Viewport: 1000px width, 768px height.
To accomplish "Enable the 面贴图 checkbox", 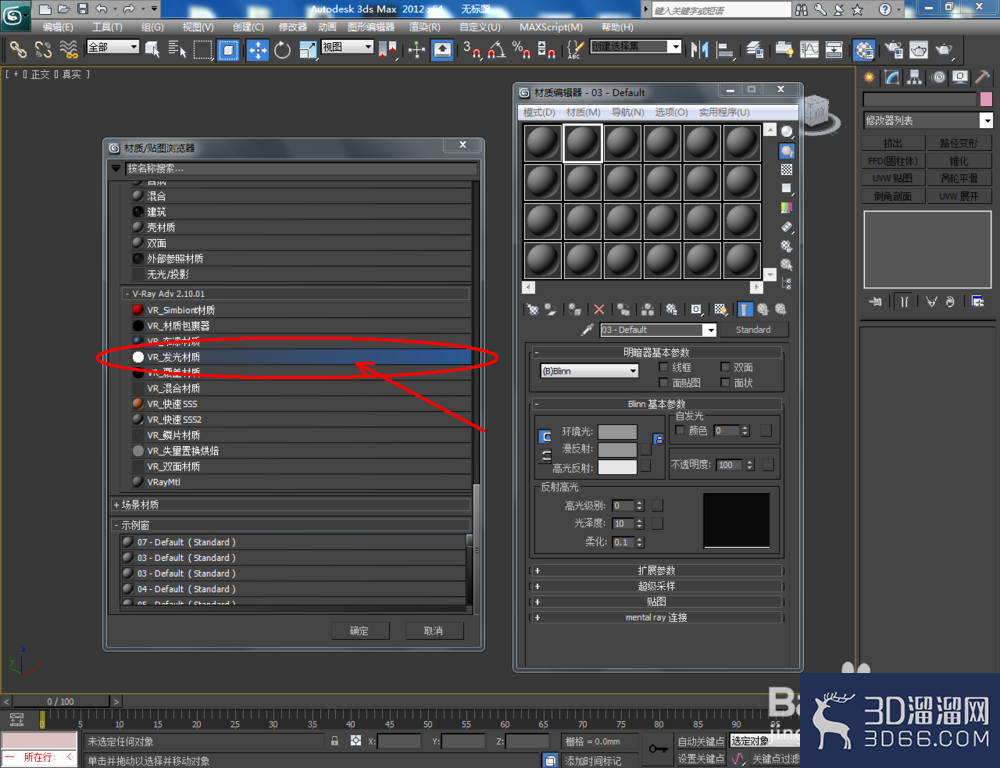I will [x=663, y=382].
